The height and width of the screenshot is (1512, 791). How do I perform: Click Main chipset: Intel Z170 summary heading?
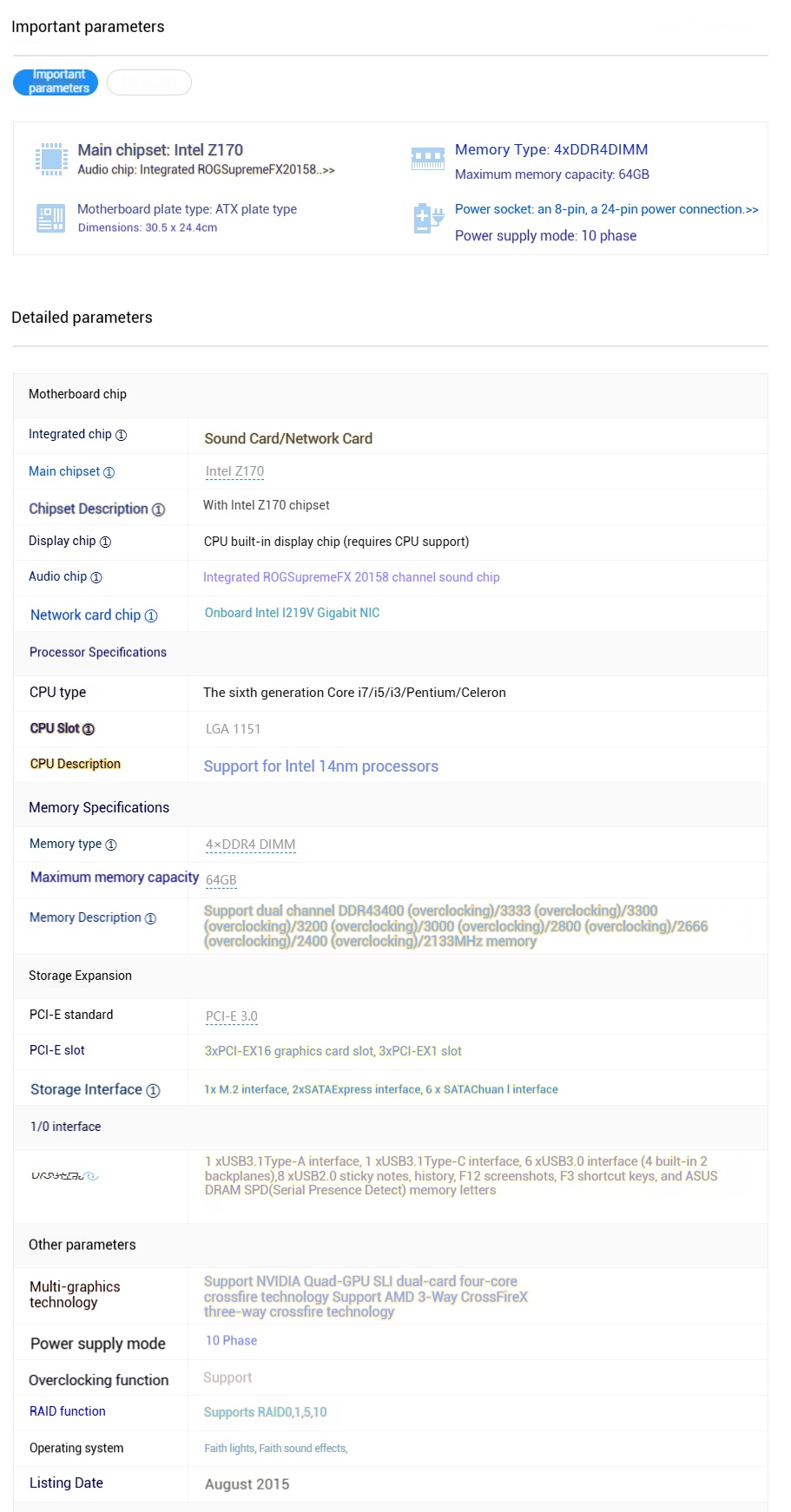tap(161, 150)
